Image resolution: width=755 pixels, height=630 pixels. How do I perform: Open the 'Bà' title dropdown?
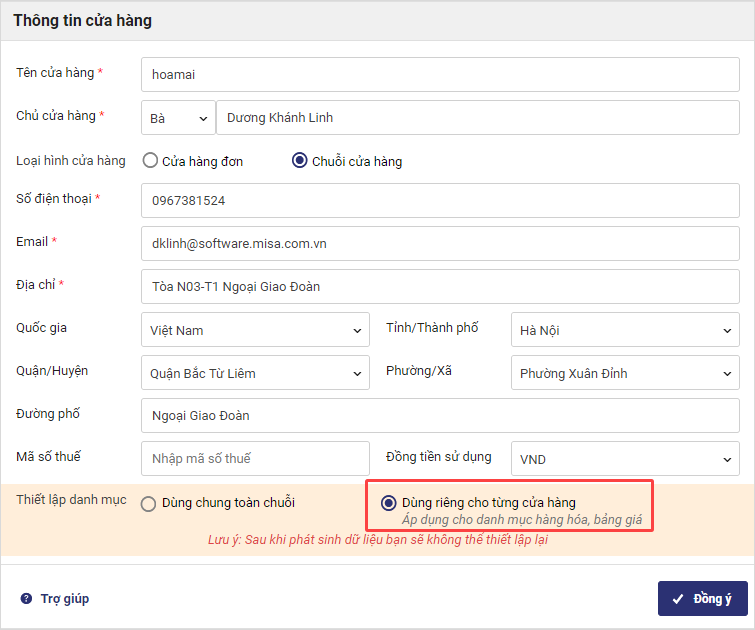(x=178, y=118)
